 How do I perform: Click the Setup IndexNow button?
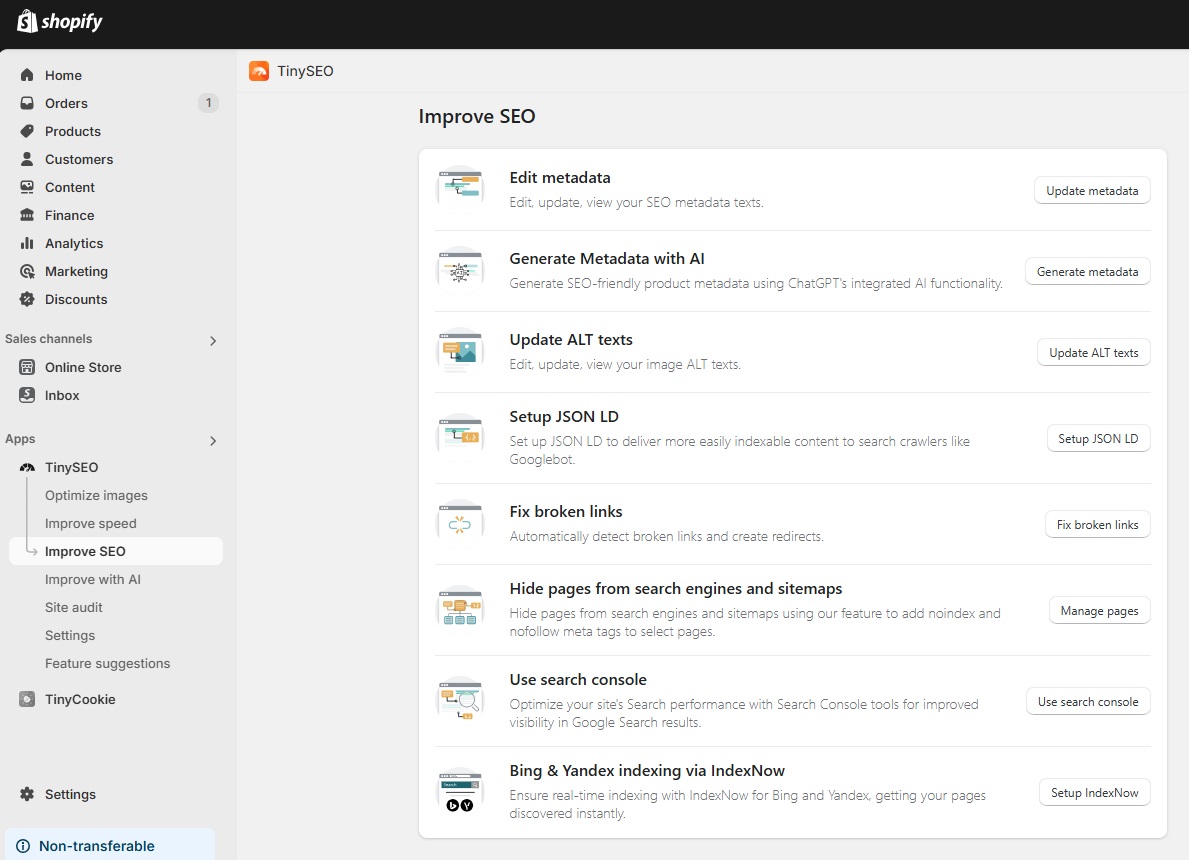click(x=1094, y=792)
